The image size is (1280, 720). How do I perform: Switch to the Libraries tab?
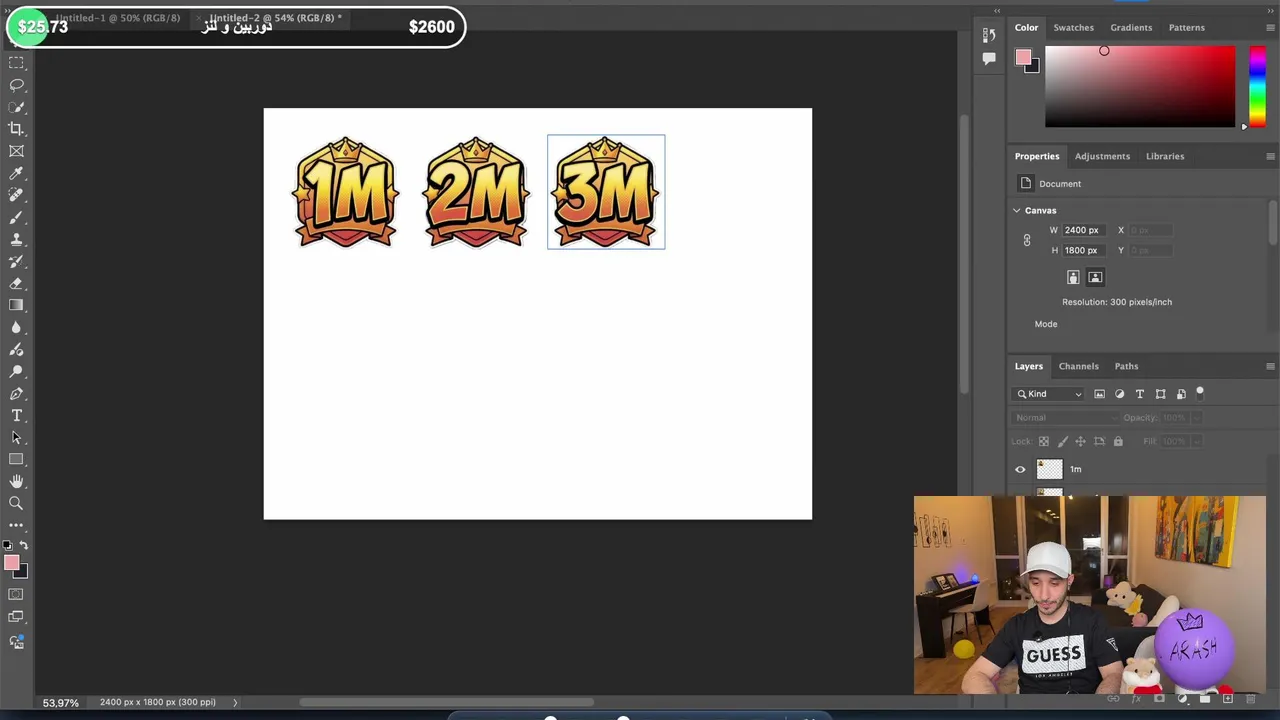click(1165, 156)
